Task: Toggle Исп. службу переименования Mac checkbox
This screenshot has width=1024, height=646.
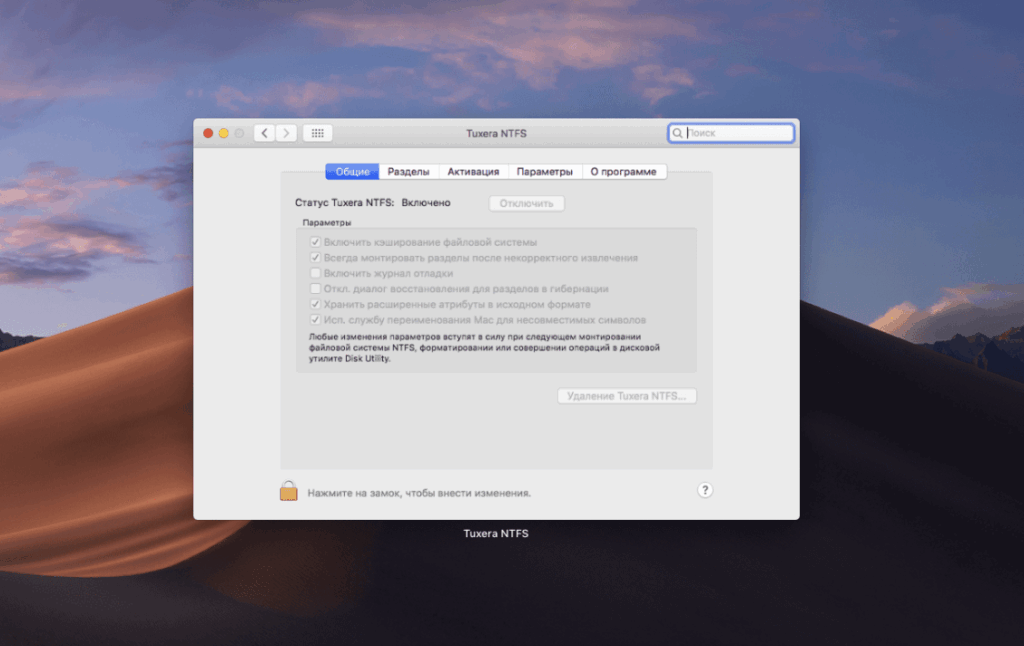Action: click(315, 320)
